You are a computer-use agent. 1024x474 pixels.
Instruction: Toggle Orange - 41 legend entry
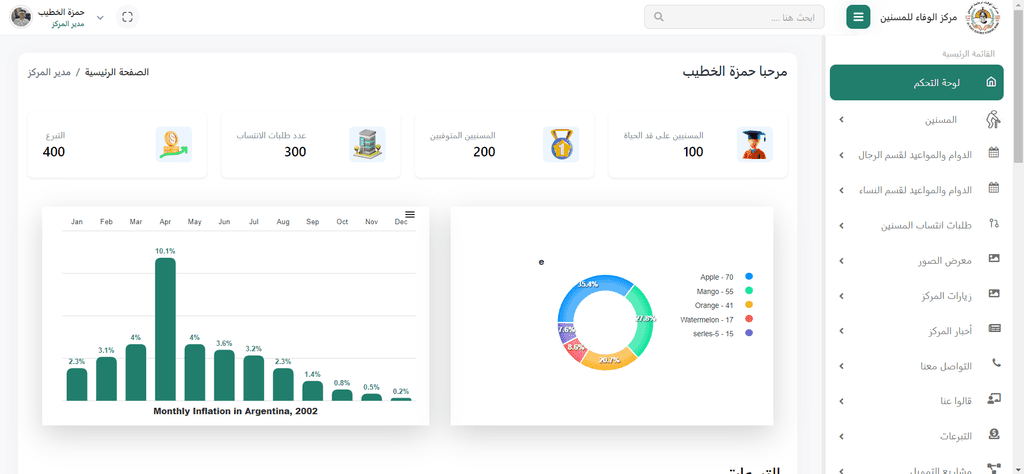pos(724,306)
